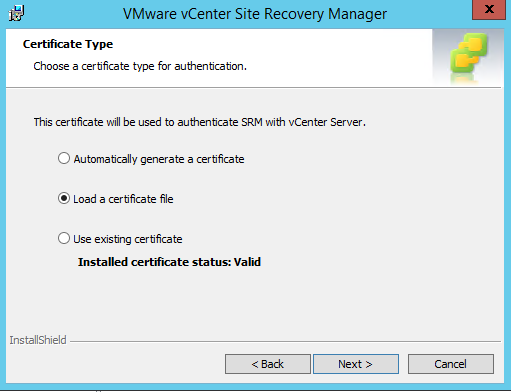Click the green and yellow SRM logo
Image resolution: width=511 pixels, height=392 pixels.
tap(469, 53)
